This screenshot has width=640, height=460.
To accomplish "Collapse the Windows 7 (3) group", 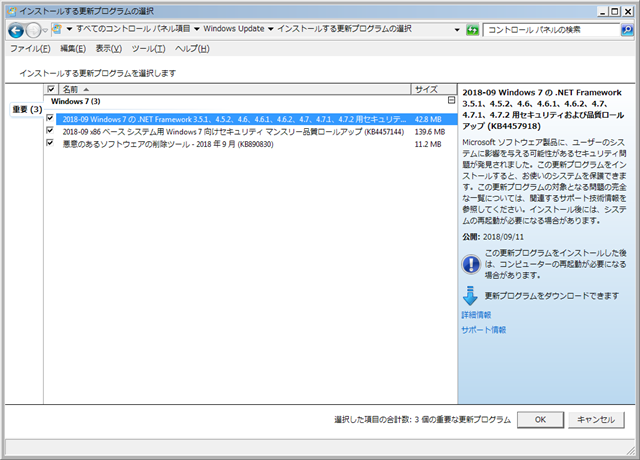I will click(x=451, y=100).
